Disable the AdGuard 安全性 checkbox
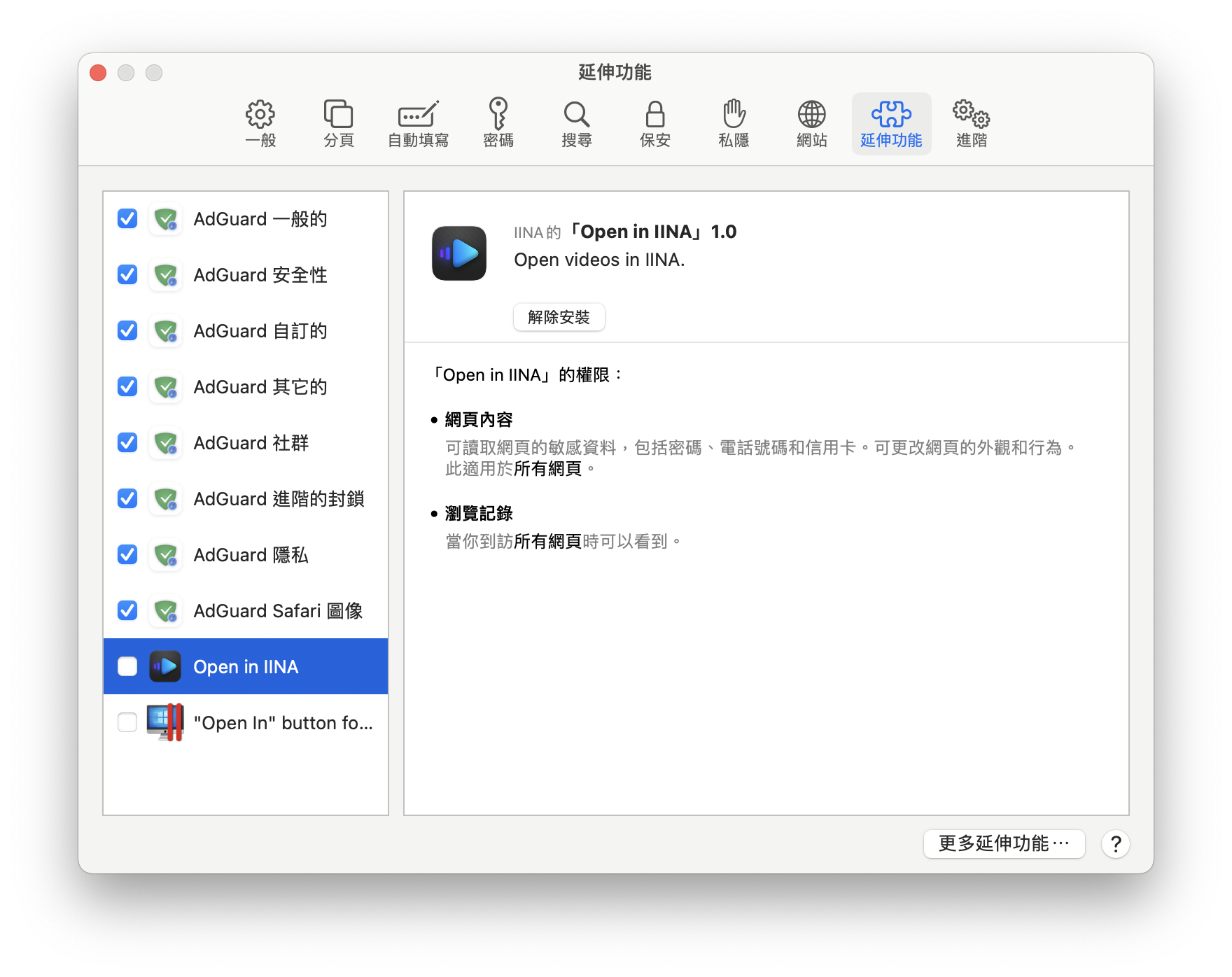This screenshot has height=977, width=1232. 127,275
